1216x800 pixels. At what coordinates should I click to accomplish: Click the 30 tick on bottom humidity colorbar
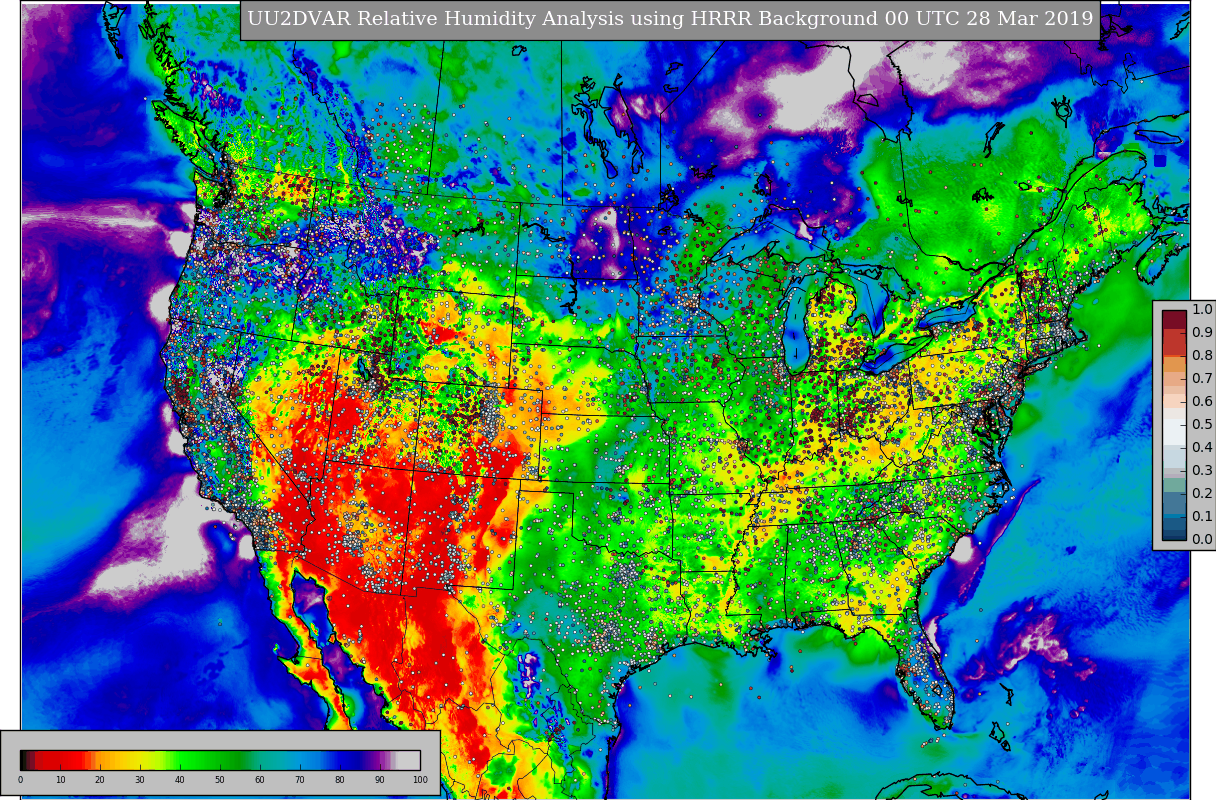[x=140, y=780]
